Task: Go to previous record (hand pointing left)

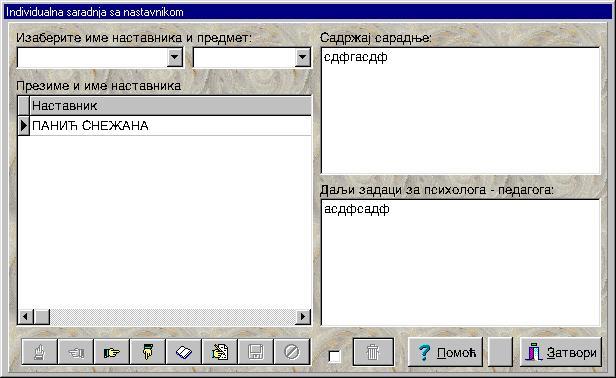Action: (75, 352)
